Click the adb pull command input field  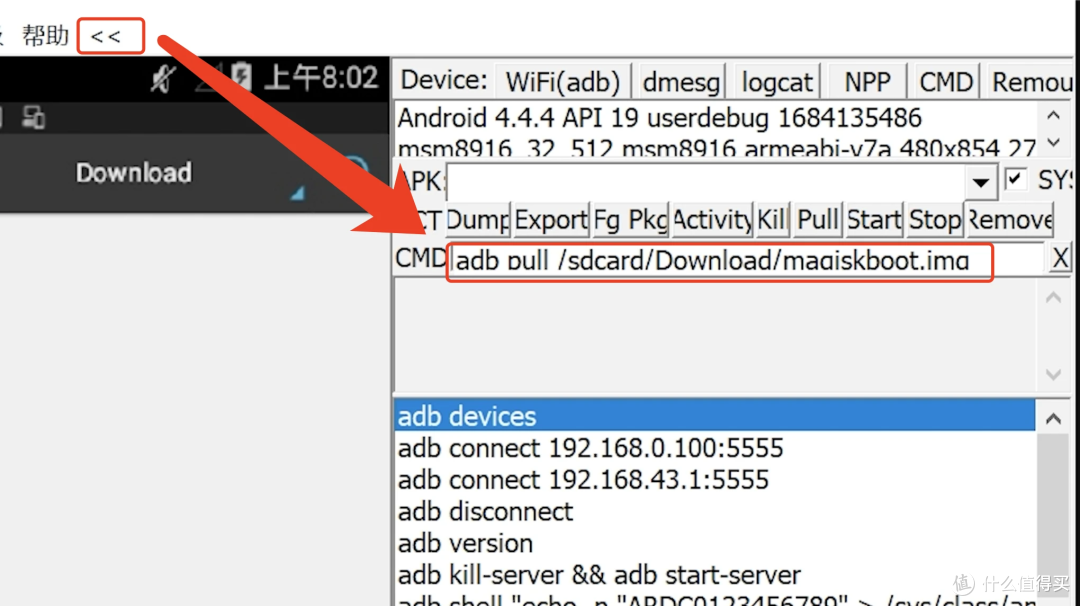coord(720,261)
